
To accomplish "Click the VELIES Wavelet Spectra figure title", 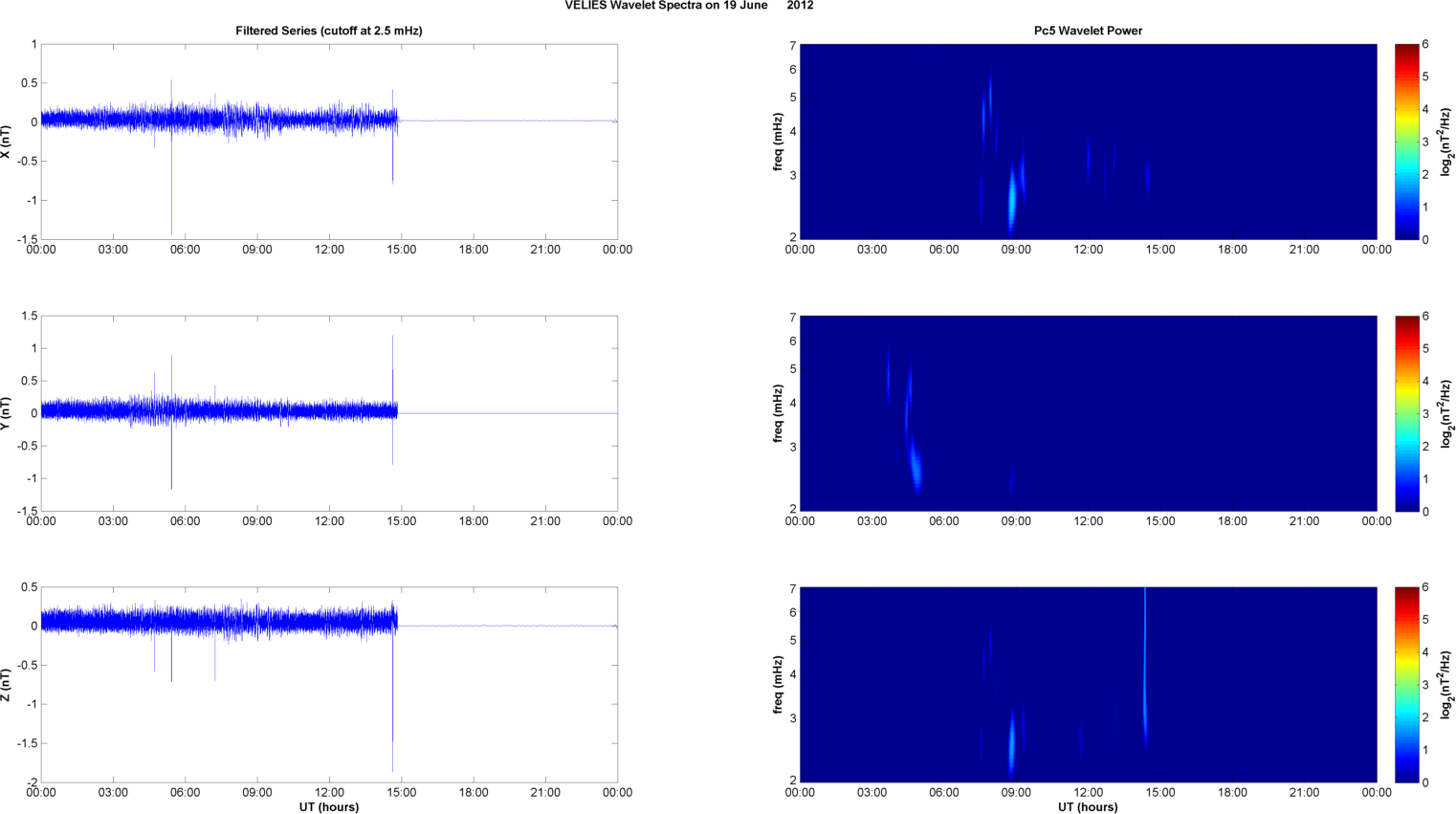I will click(689, 6).
